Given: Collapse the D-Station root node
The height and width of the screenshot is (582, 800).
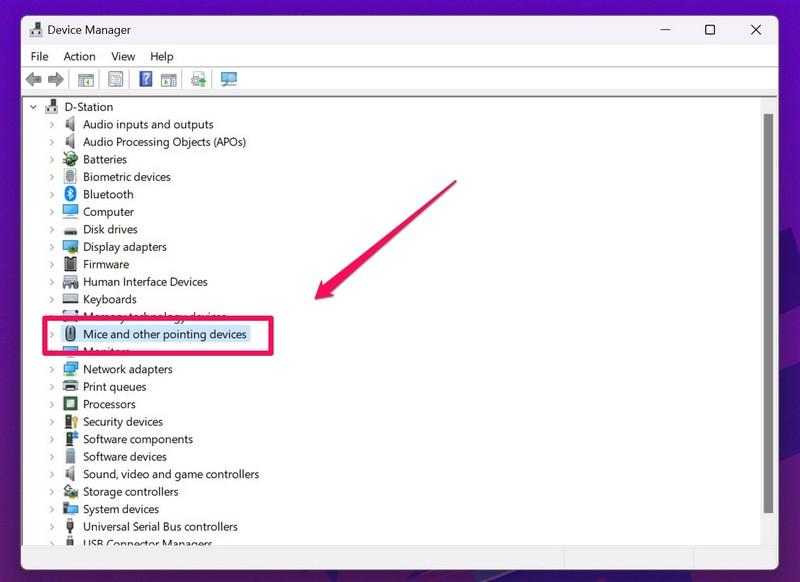Looking at the screenshot, I should click(x=34, y=107).
